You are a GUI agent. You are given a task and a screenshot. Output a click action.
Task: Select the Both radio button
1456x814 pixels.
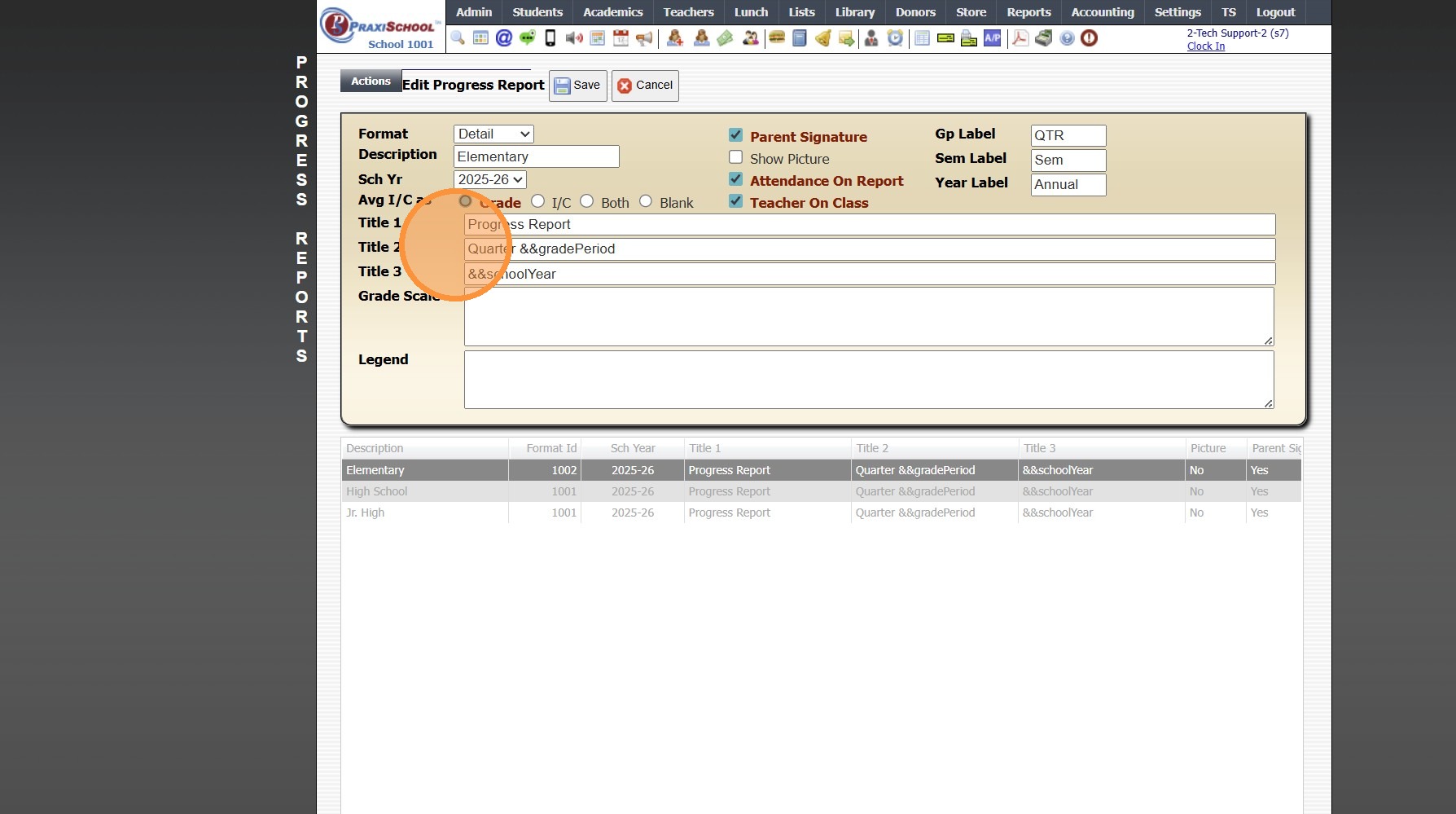click(586, 201)
